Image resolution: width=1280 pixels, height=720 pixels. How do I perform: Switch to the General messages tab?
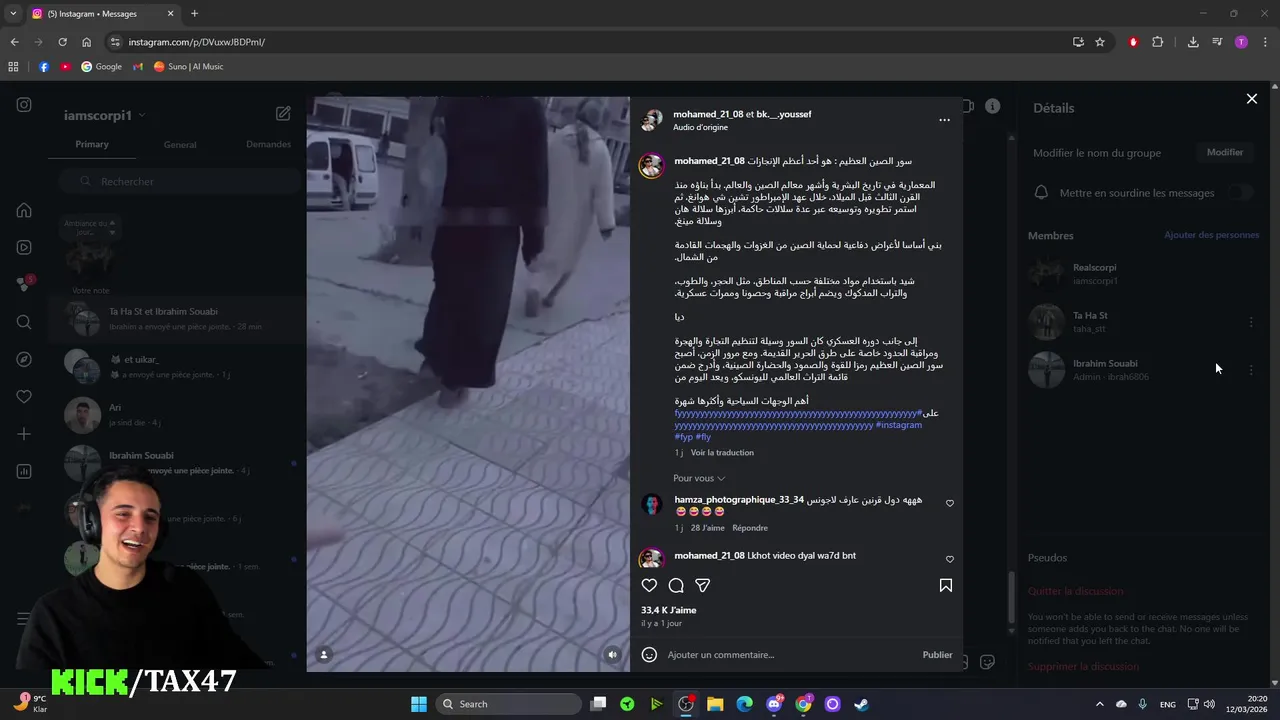pos(180,145)
